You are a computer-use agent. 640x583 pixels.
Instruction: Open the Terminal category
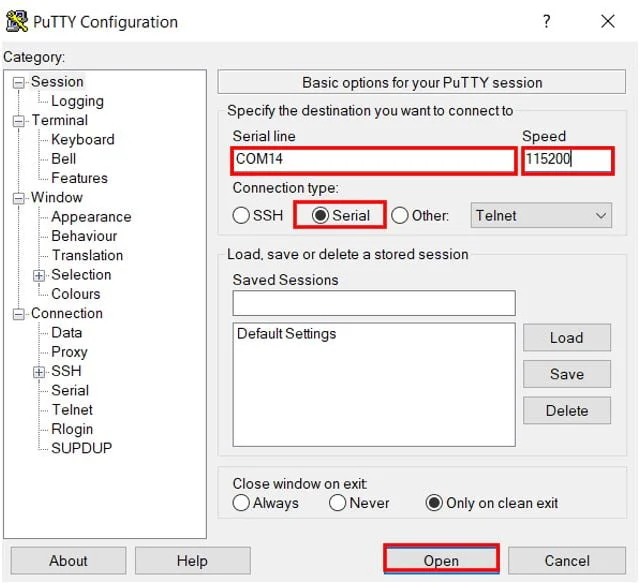[60, 120]
